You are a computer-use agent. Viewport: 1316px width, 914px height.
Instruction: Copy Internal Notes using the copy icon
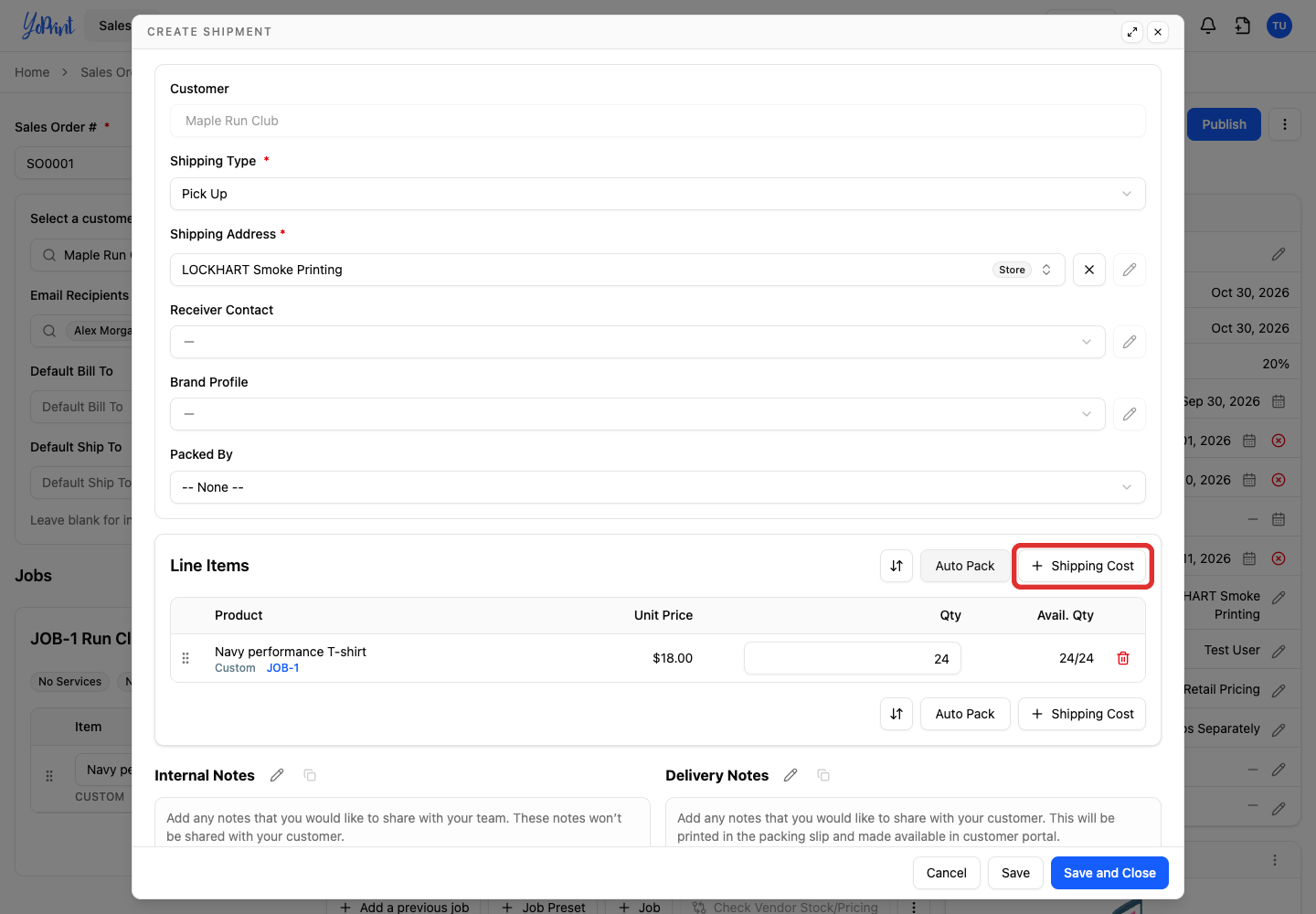pyautogui.click(x=310, y=775)
